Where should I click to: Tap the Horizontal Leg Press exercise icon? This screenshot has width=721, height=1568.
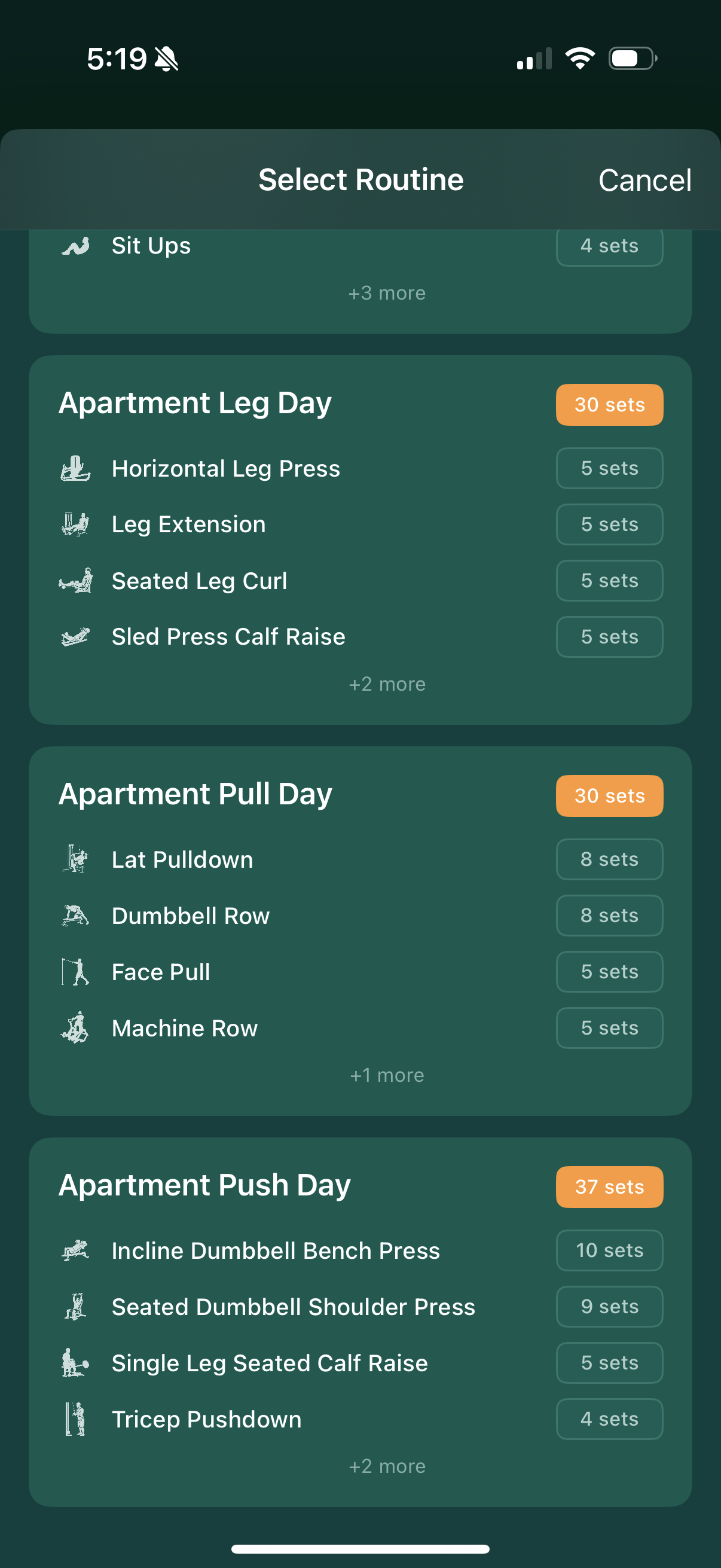[x=75, y=469]
